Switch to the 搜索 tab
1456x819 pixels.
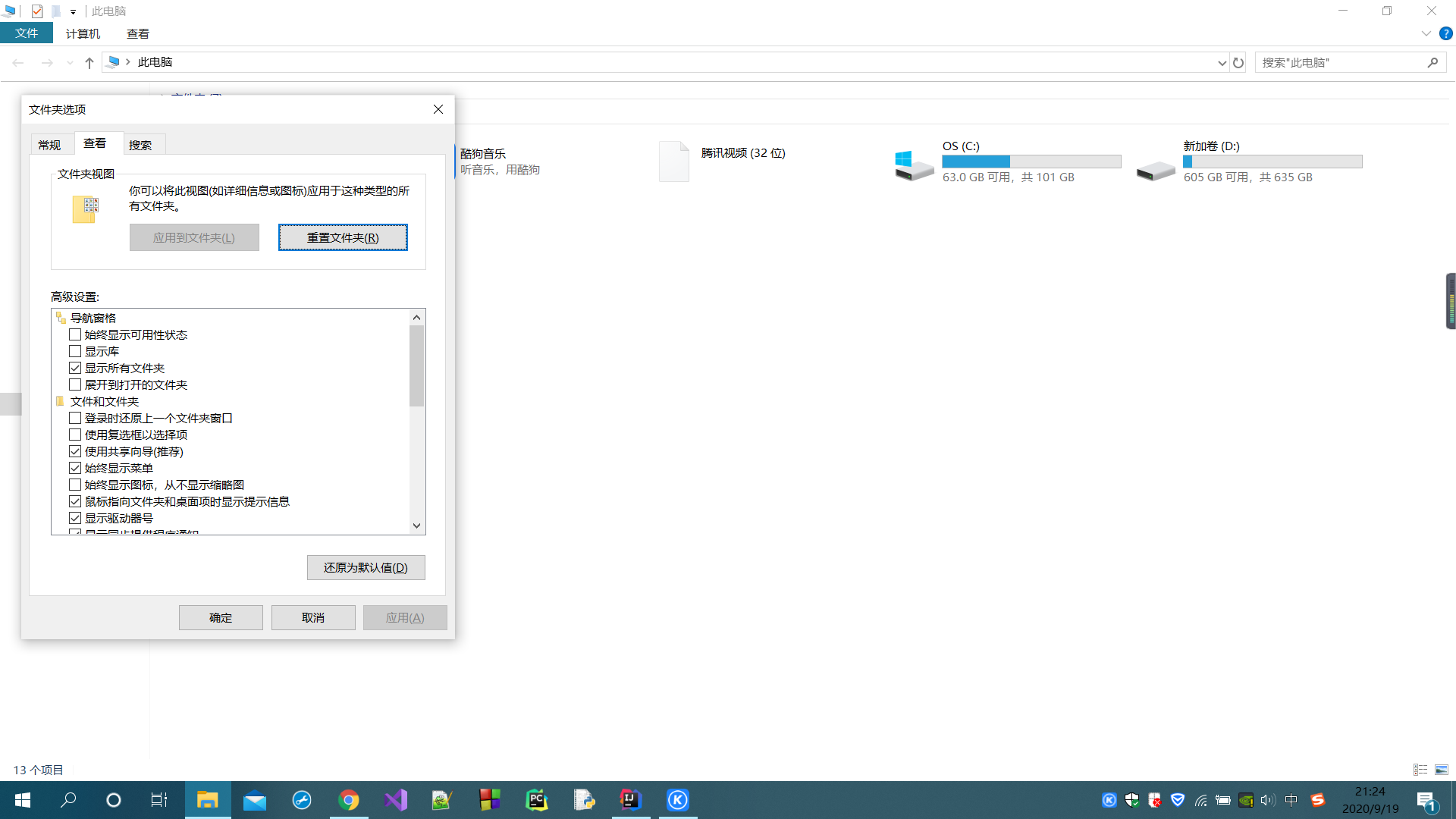[140, 145]
